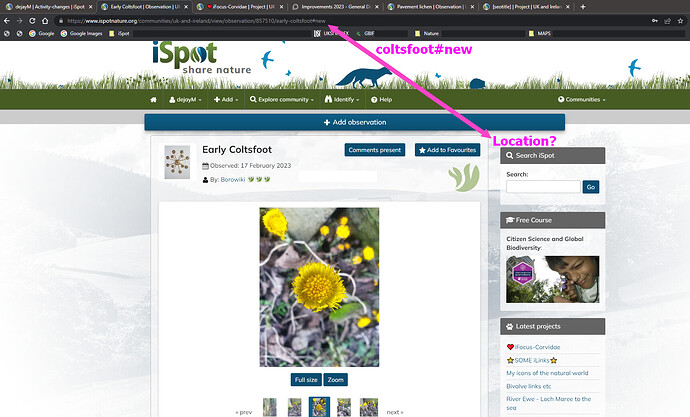Click the share page icon in address bar

click(x=668, y=21)
